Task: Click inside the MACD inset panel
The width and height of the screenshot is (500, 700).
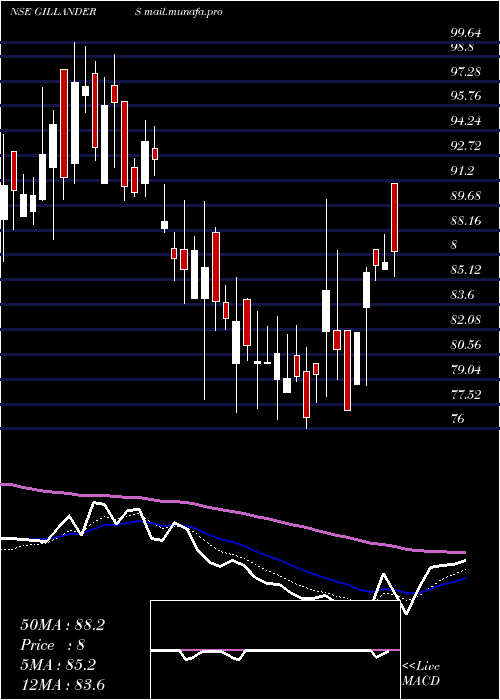Action: [x=275, y=650]
